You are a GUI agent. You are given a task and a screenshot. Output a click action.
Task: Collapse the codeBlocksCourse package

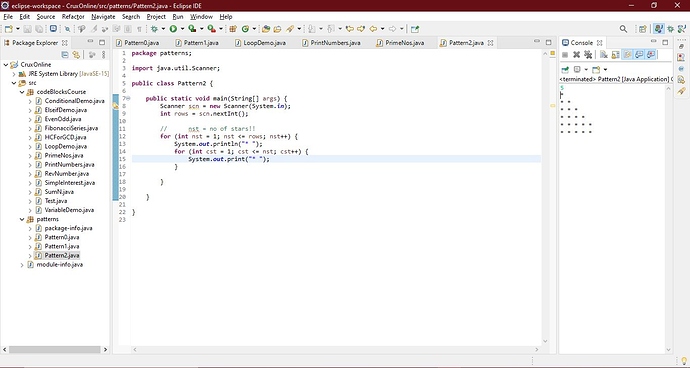coord(22,92)
